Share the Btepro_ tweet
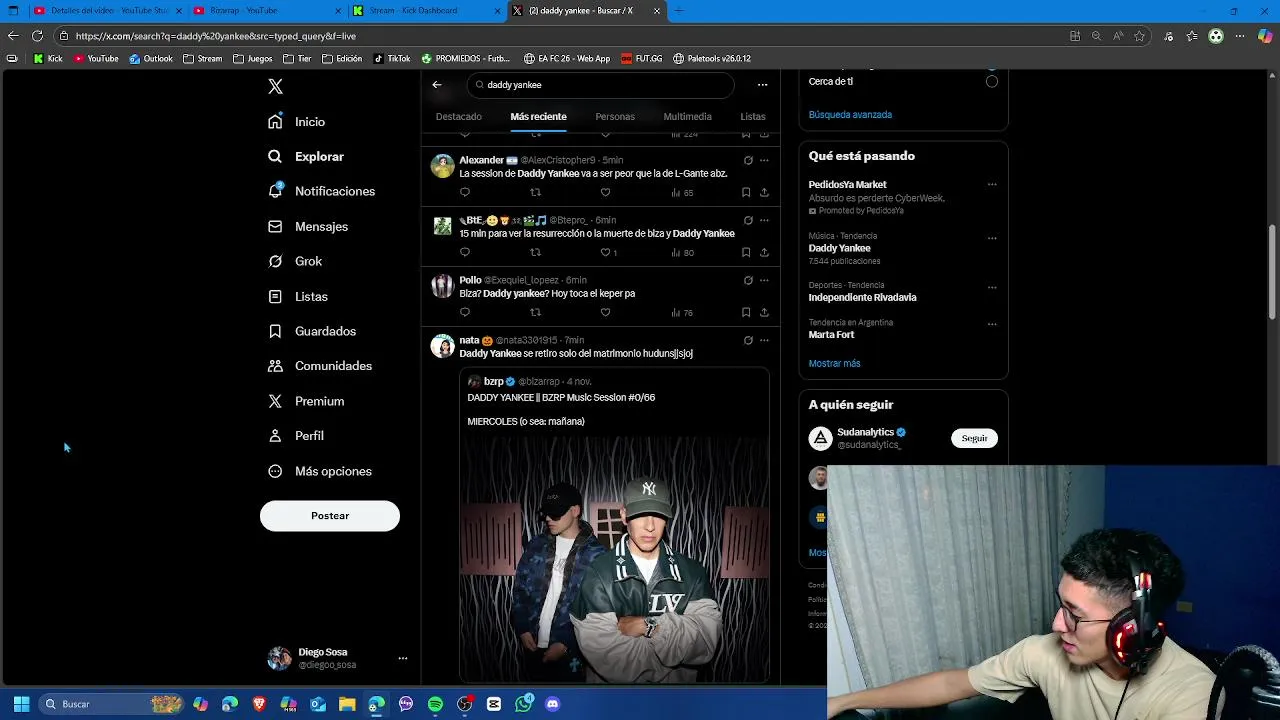 tap(764, 252)
